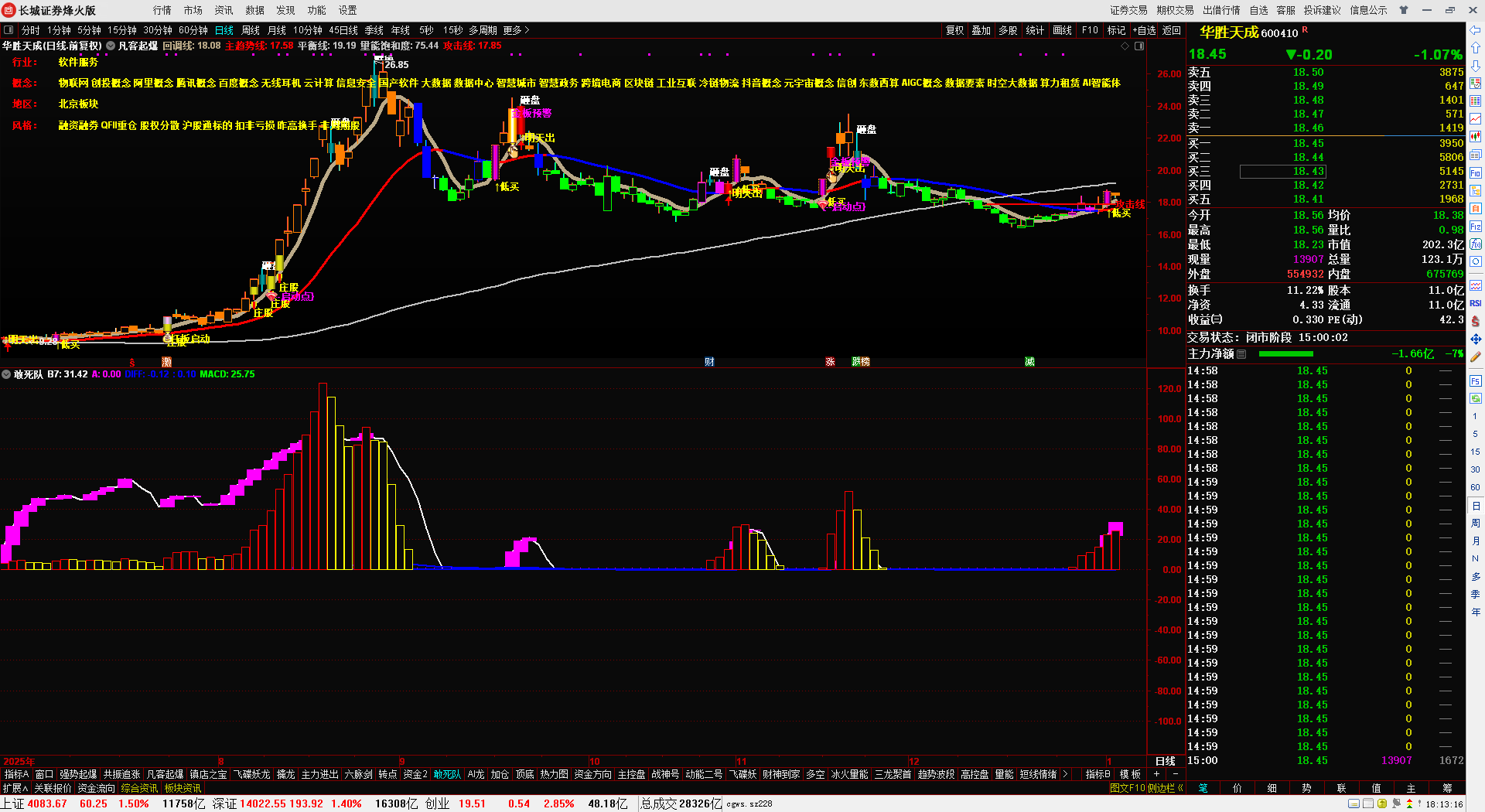Image resolution: width=1485 pixels, height=812 pixels.
Task: Click the back arrow in right sidebar
Action: pos(1476,30)
